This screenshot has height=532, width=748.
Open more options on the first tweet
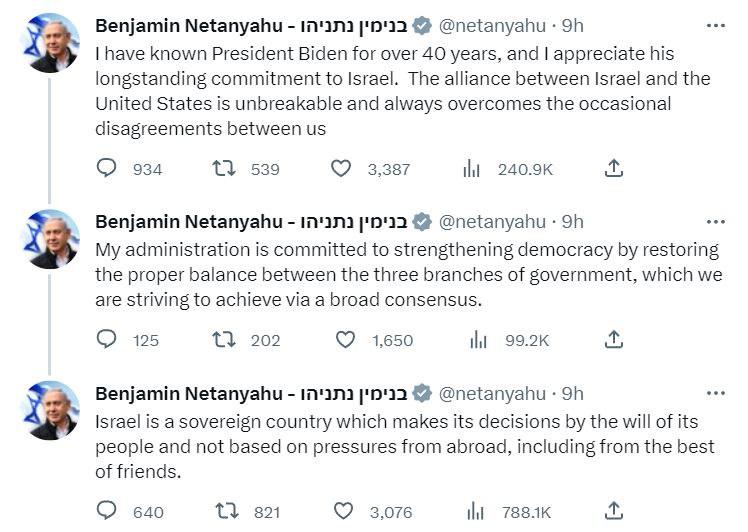point(715,24)
